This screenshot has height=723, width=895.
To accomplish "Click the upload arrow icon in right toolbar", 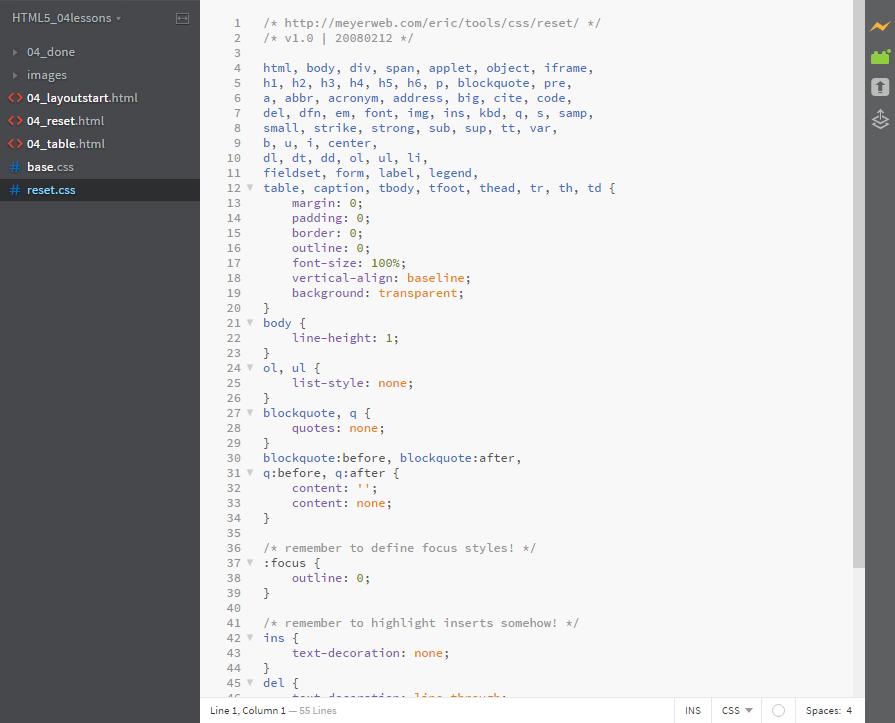I will coord(880,88).
